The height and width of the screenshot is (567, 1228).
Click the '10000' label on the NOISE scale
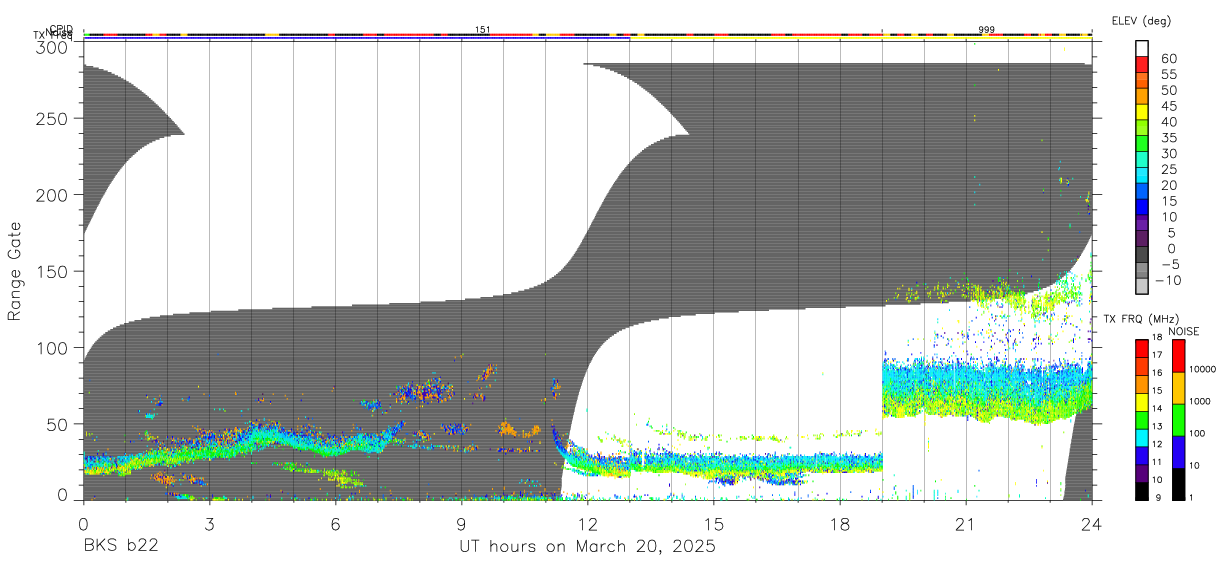(x=1203, y=369)
